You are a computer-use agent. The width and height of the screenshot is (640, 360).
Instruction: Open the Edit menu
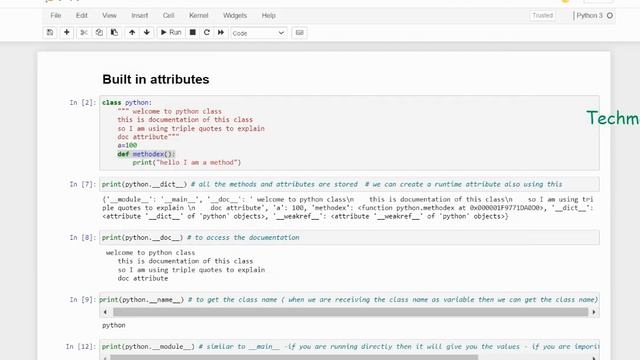point(82,16)
